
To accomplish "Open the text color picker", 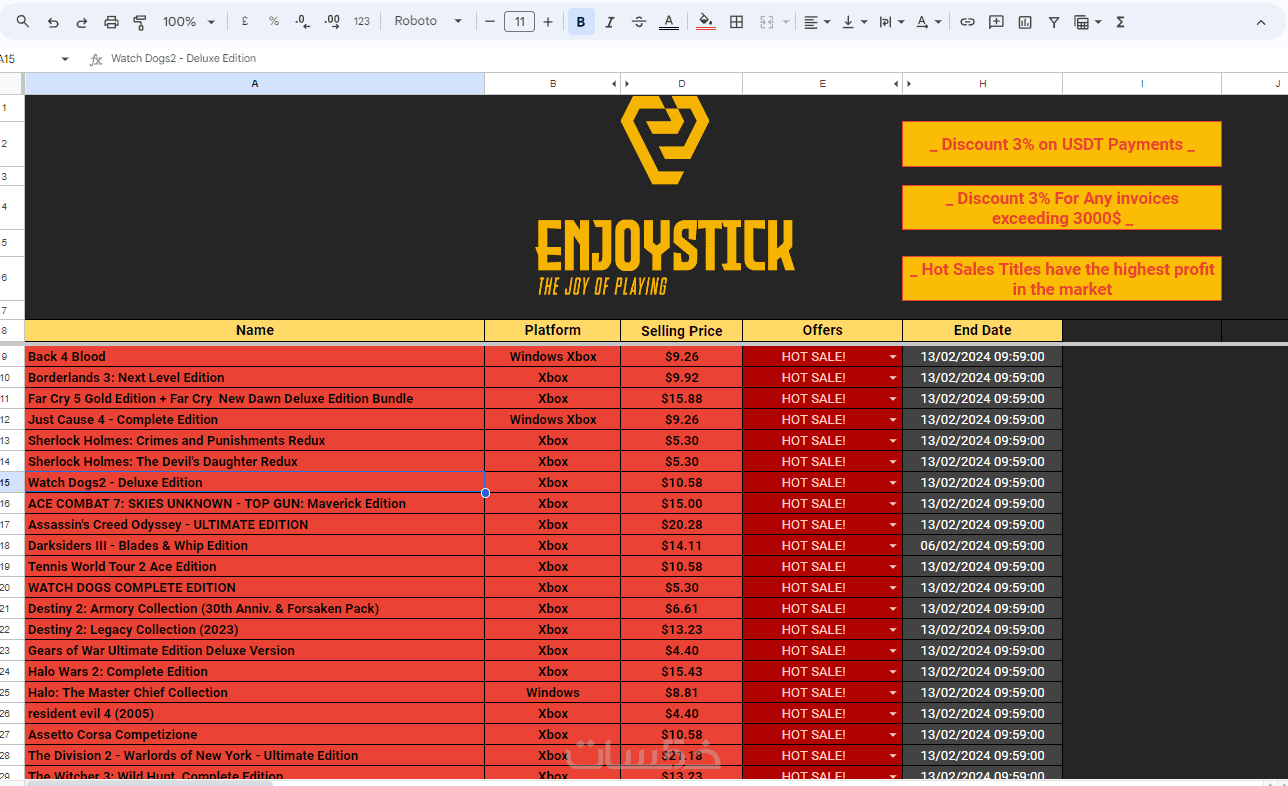I will point(669,22).
